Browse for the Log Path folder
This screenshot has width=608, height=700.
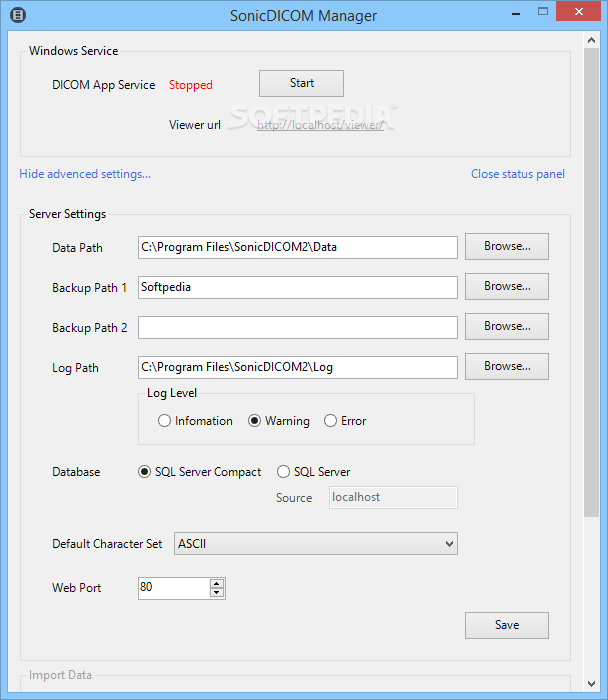click(x=507, y=367)
